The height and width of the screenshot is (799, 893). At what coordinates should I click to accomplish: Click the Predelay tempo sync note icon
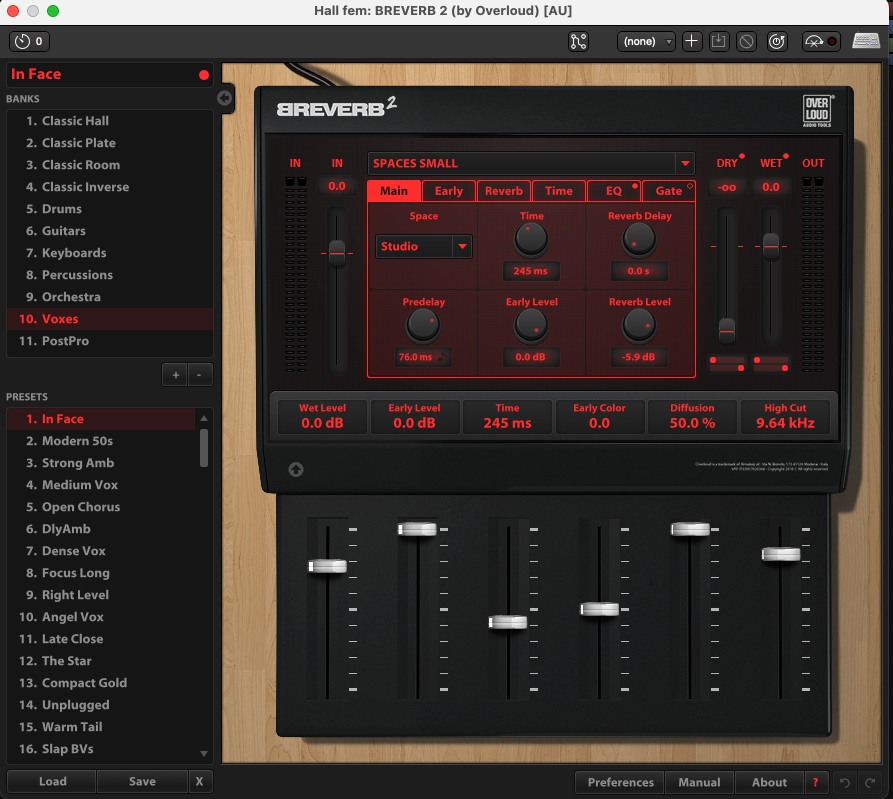442,357
